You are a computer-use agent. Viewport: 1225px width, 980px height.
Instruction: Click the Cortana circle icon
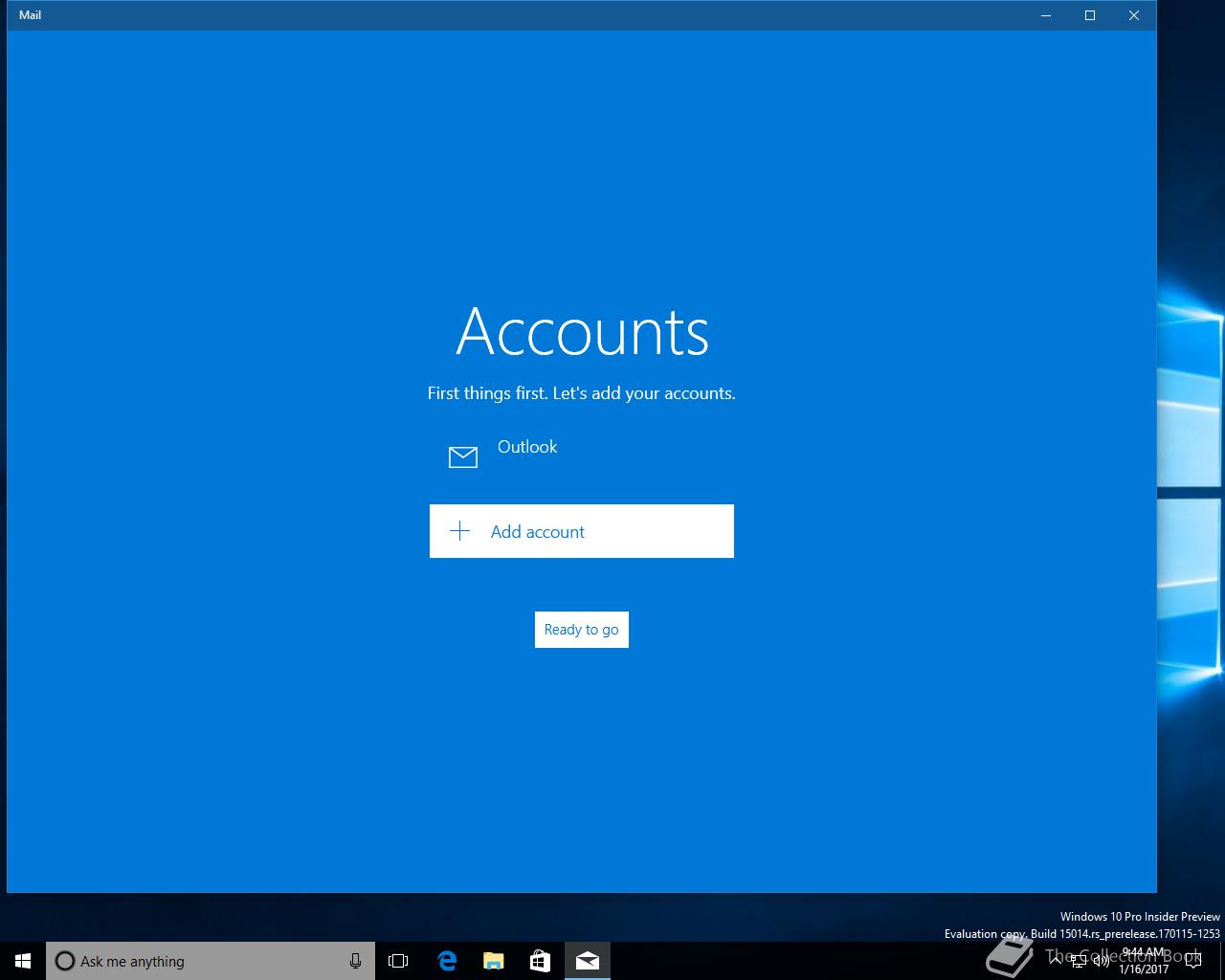click(64, 961)
